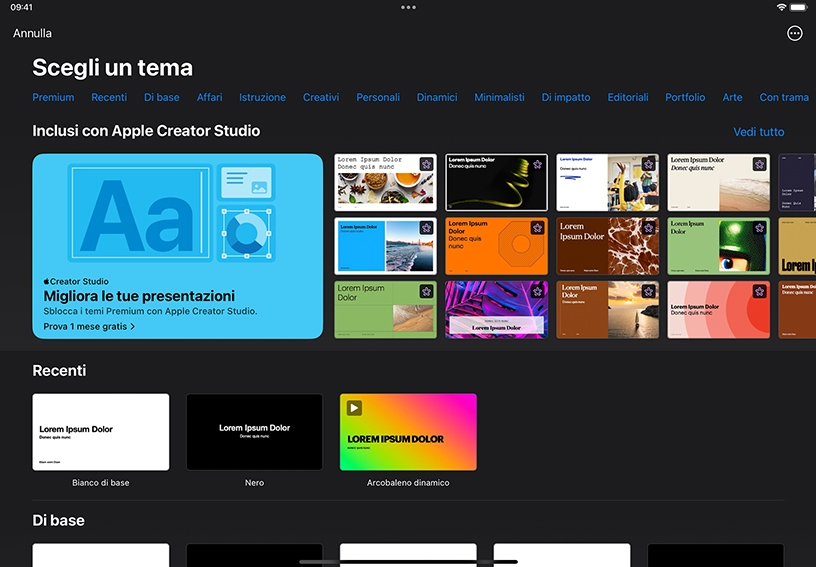Tap premium badge on beige beach theme
Viewport: 816px width, 567px height.
[760, 164]
